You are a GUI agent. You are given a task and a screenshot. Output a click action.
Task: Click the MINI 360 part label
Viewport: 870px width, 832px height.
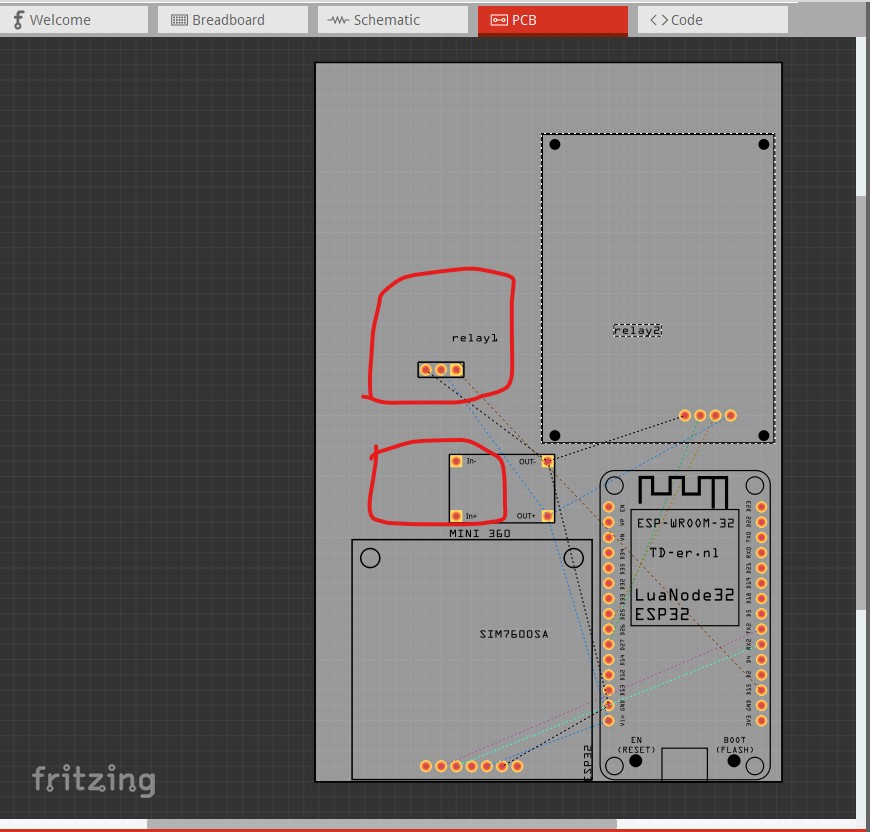(x=480, y=534)
